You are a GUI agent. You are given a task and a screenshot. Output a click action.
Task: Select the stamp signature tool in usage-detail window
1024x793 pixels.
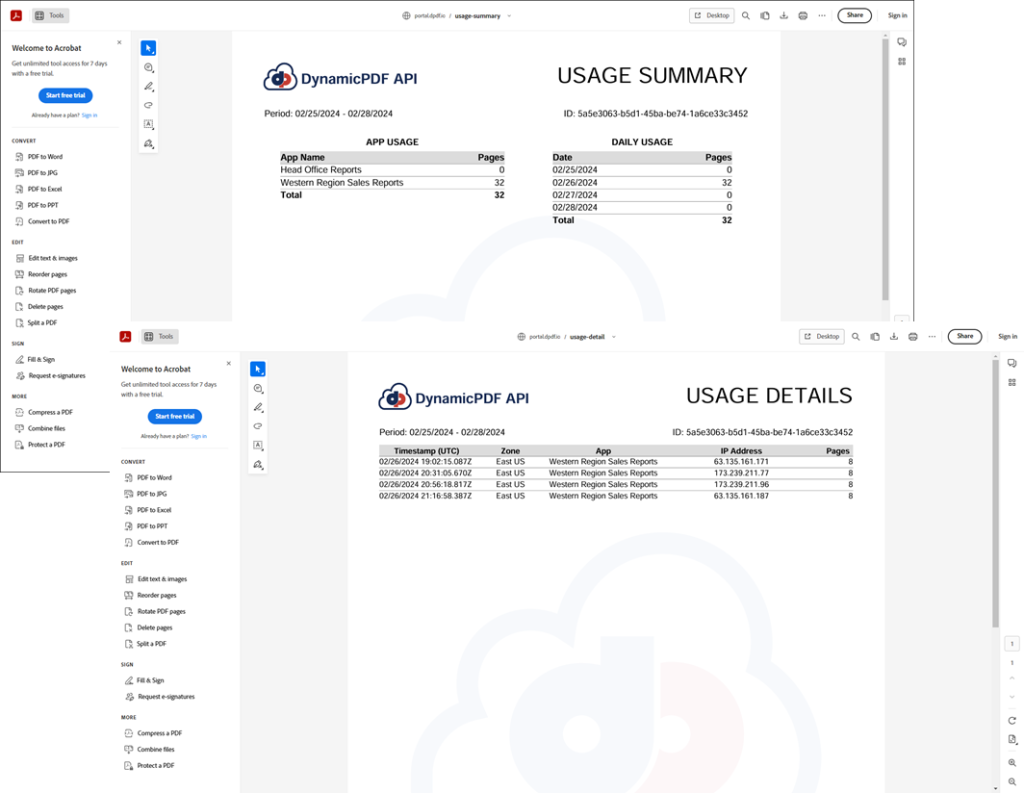point(258,464)
